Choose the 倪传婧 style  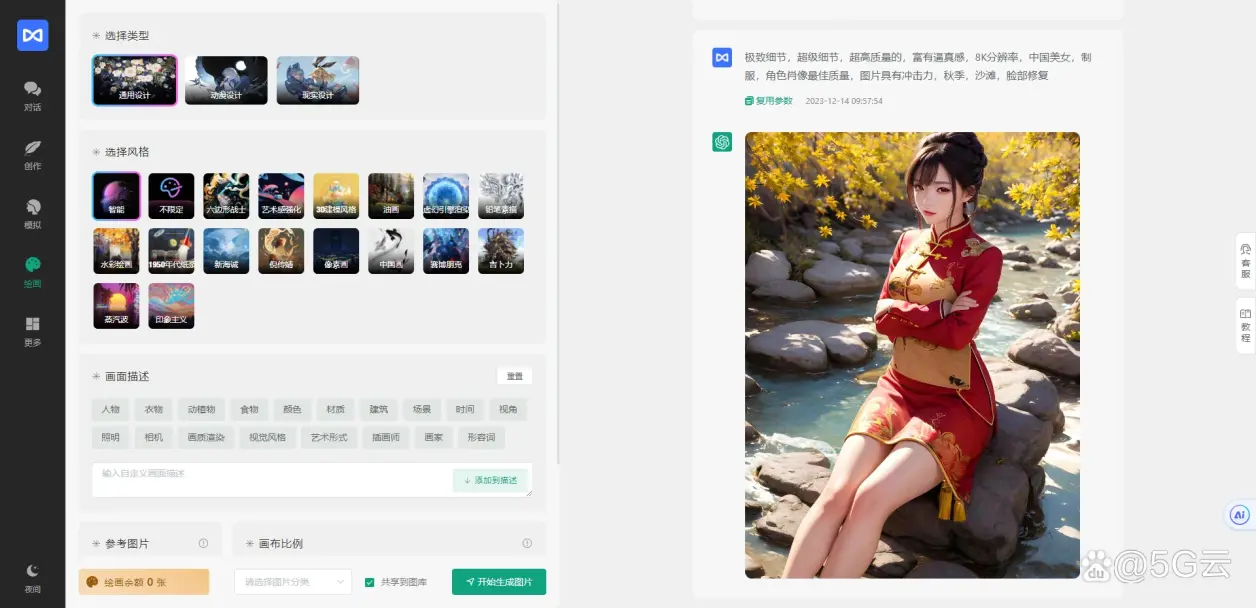tap(281, 251)
